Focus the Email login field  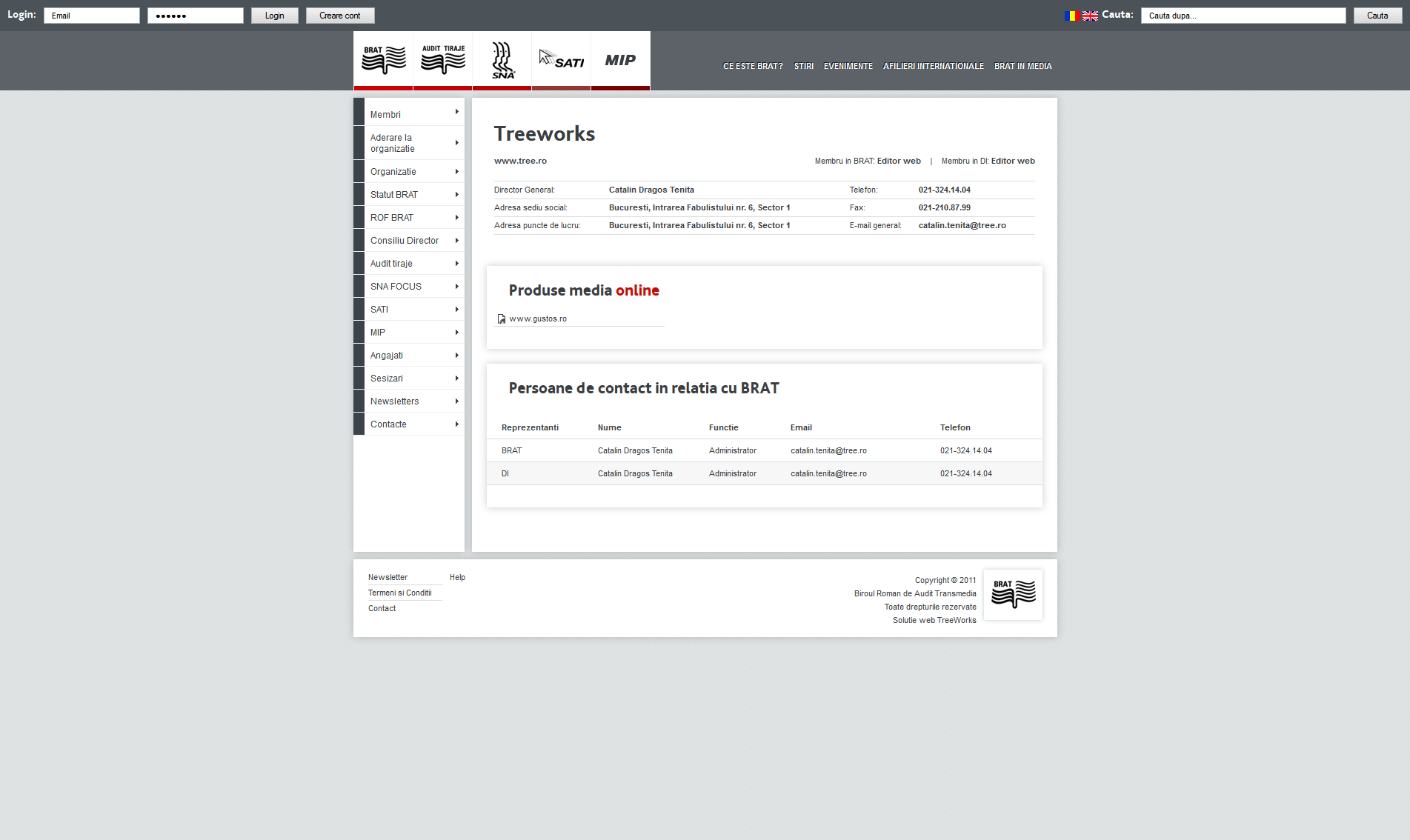92,16
